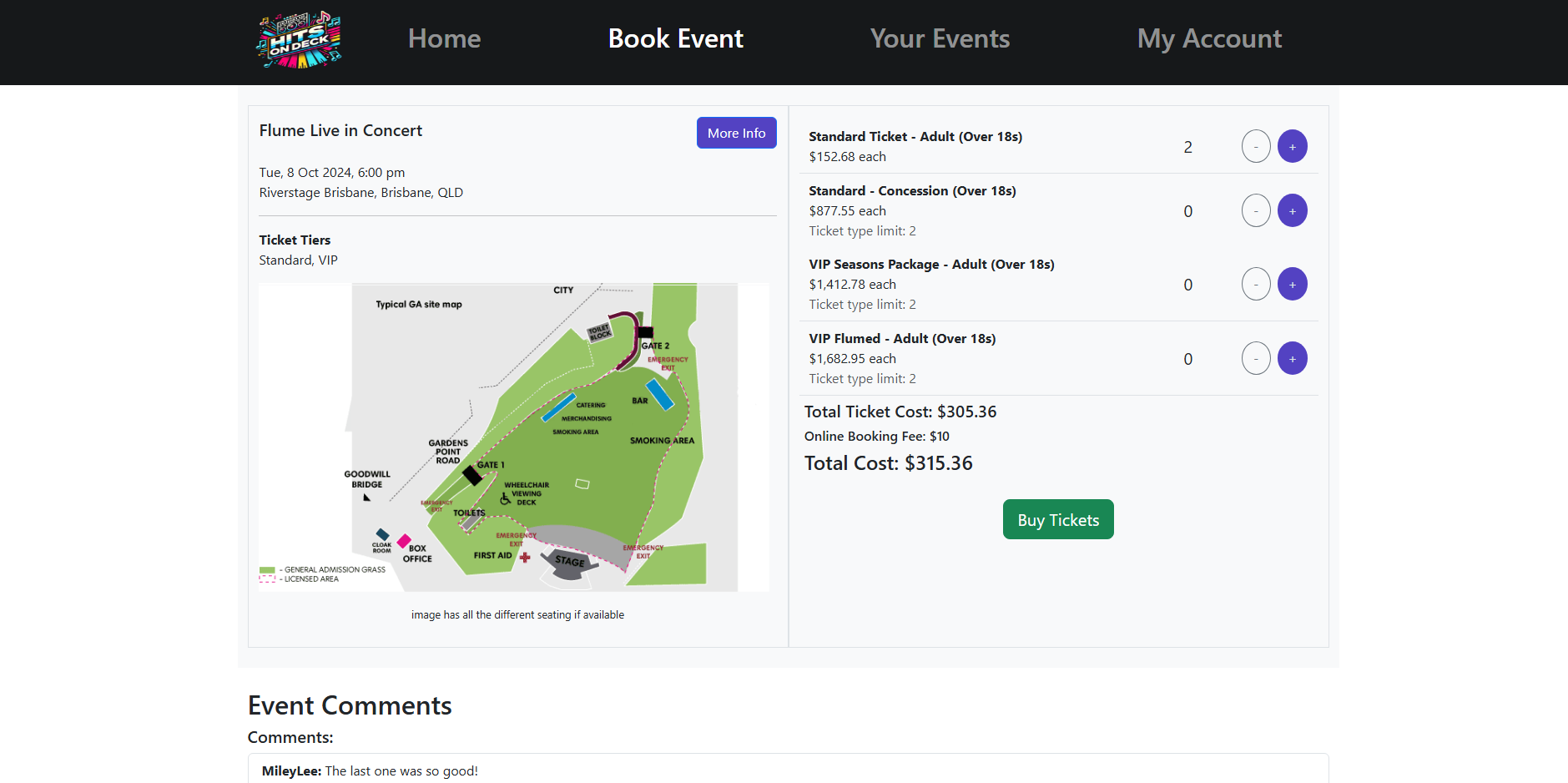Go to the Home page

(444, 39)
